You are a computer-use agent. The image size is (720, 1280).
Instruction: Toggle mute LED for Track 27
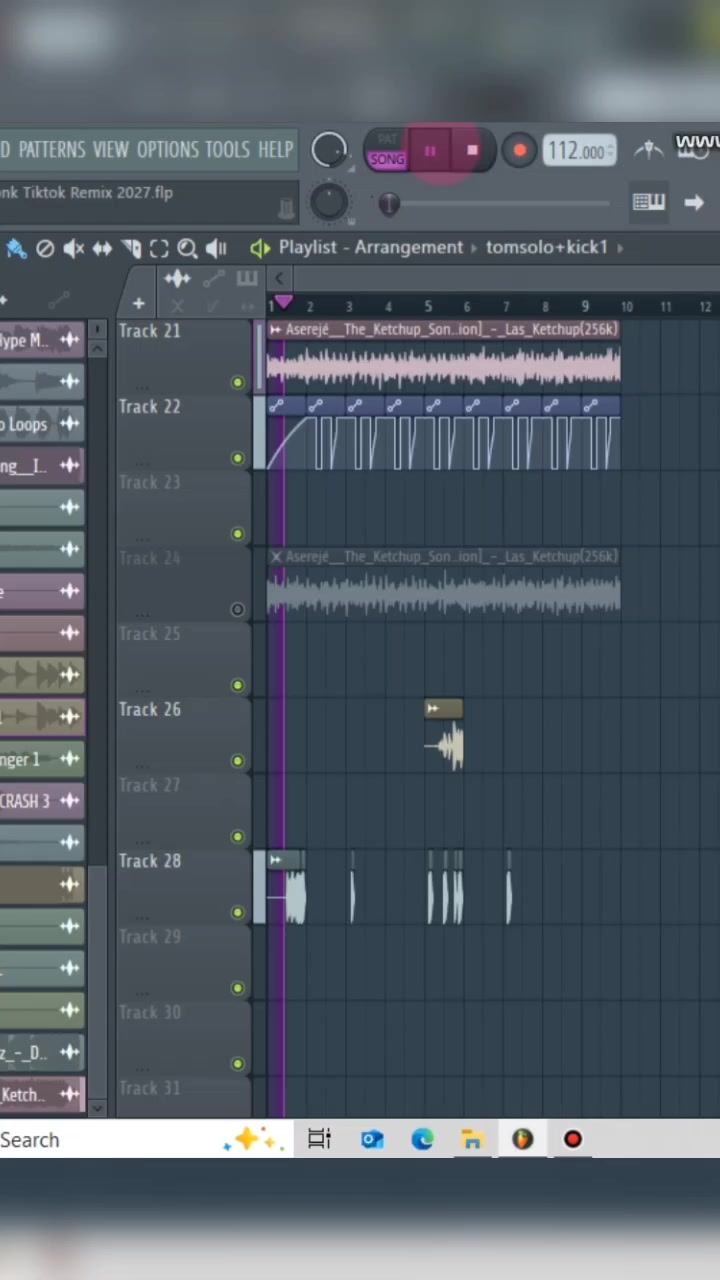(x=237, y=836)
